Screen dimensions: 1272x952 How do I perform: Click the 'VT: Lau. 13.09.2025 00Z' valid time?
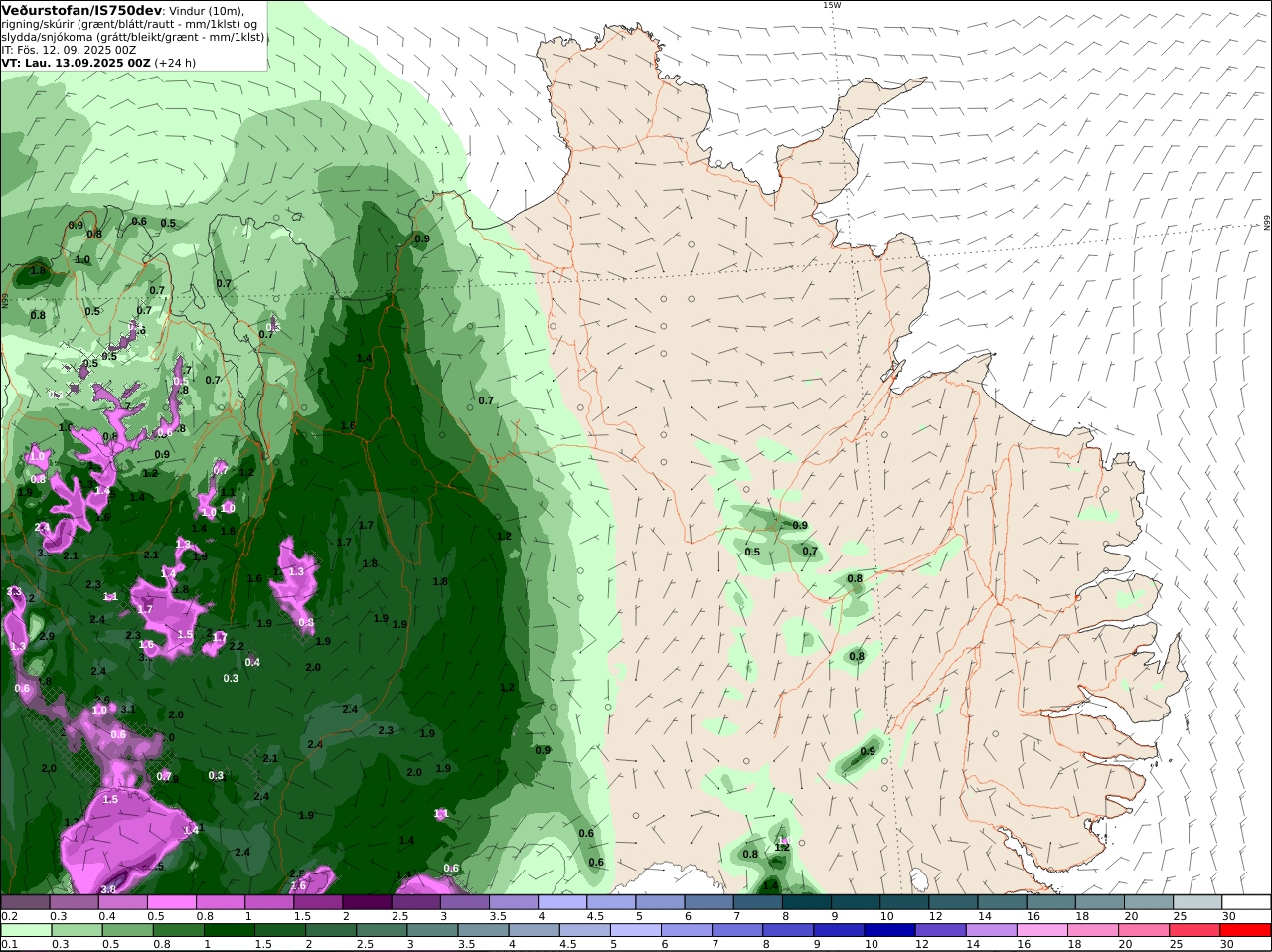tap(76, 62)
